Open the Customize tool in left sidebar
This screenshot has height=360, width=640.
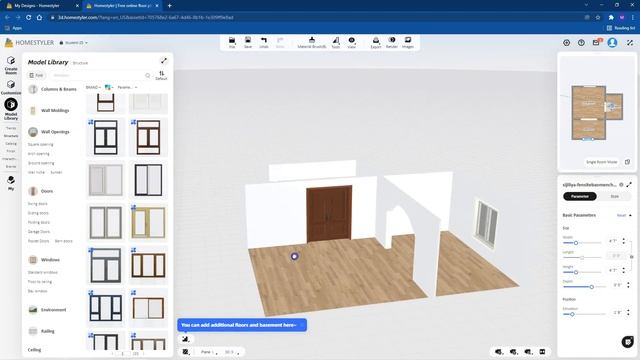11,87
